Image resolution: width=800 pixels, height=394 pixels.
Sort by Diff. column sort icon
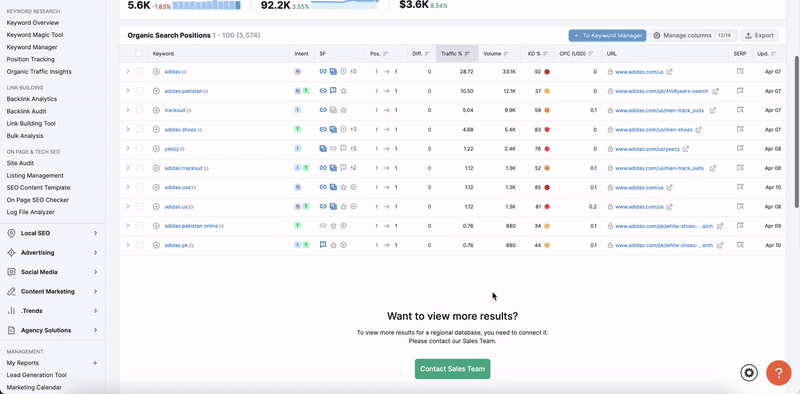click(427, 54)
